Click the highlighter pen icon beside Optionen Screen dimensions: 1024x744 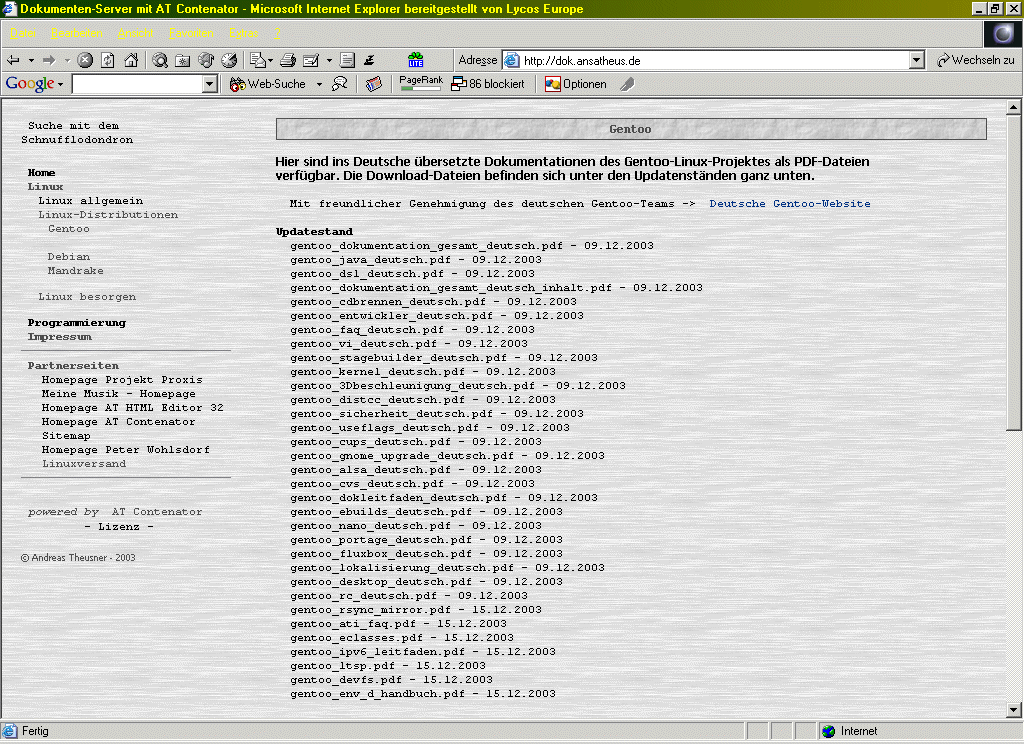click(627, 84)
